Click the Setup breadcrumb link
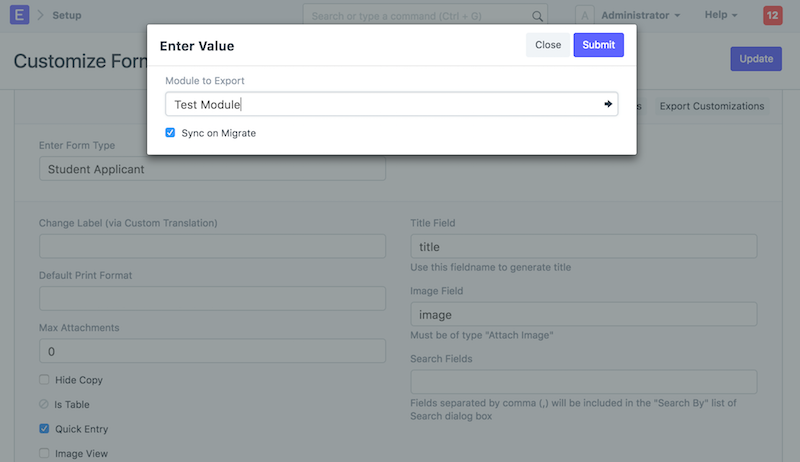Viewport: 800px width, 462px height. click(67, 15)
